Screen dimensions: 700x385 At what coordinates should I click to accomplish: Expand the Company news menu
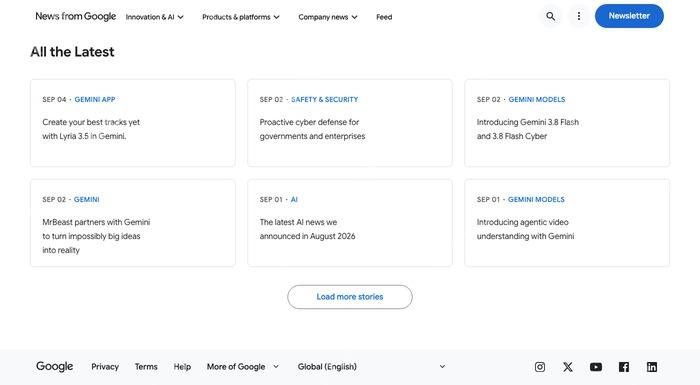pos(328,17)
